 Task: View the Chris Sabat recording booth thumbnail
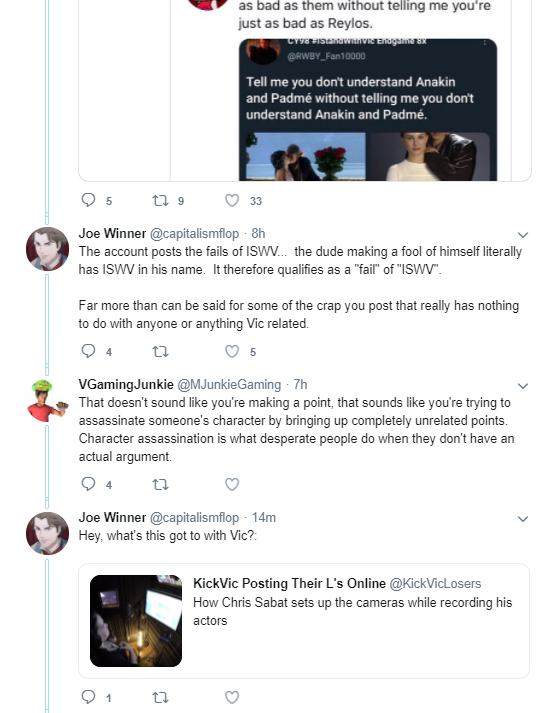click(x=136, y=621)
